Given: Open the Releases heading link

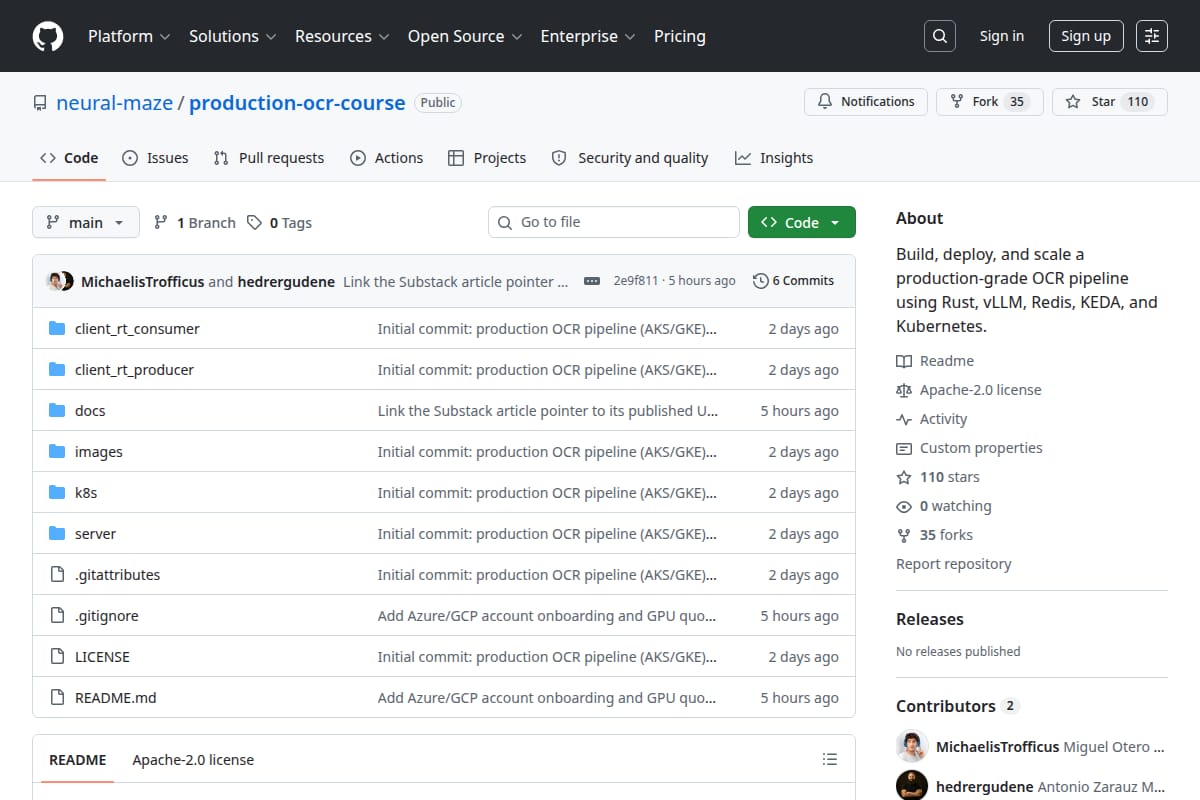Looking at the screenshot, I should pos(930,620).
